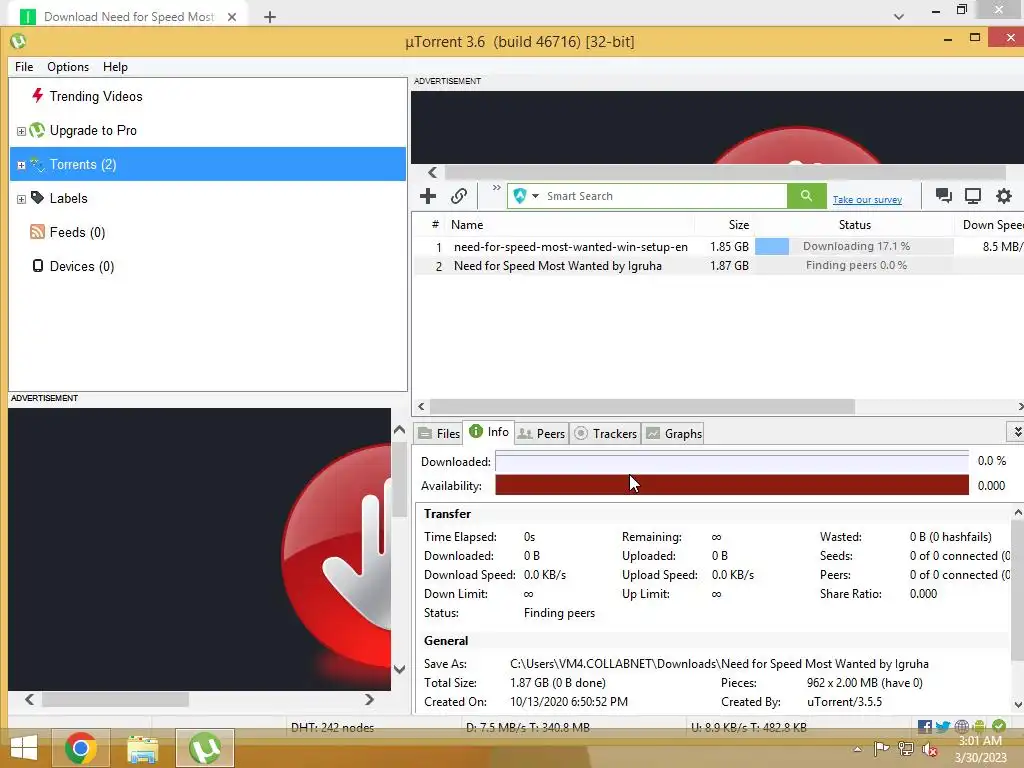Click the DHT: 242 nodes status text

[x=332, y=727]
